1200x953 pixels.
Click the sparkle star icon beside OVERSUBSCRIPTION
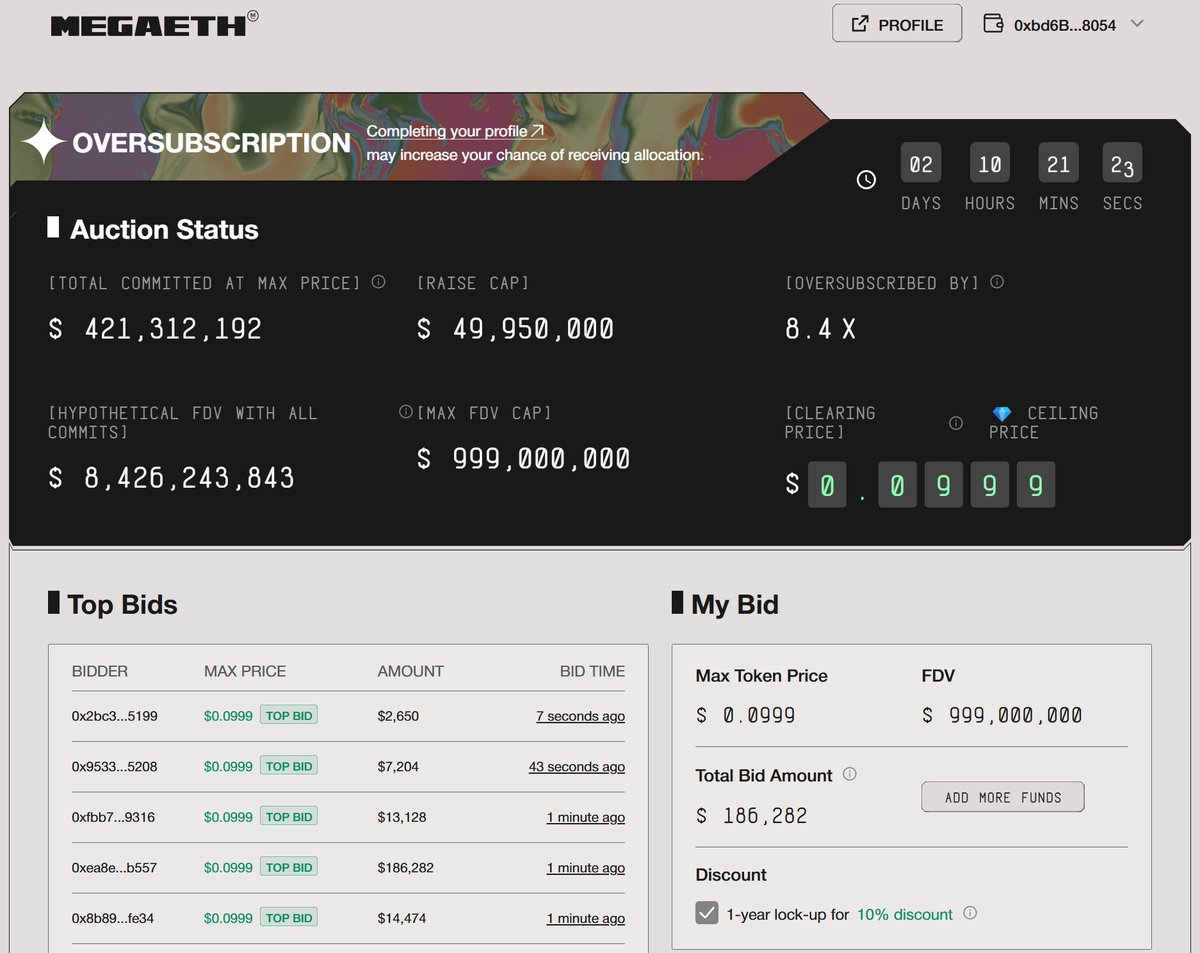43,144
